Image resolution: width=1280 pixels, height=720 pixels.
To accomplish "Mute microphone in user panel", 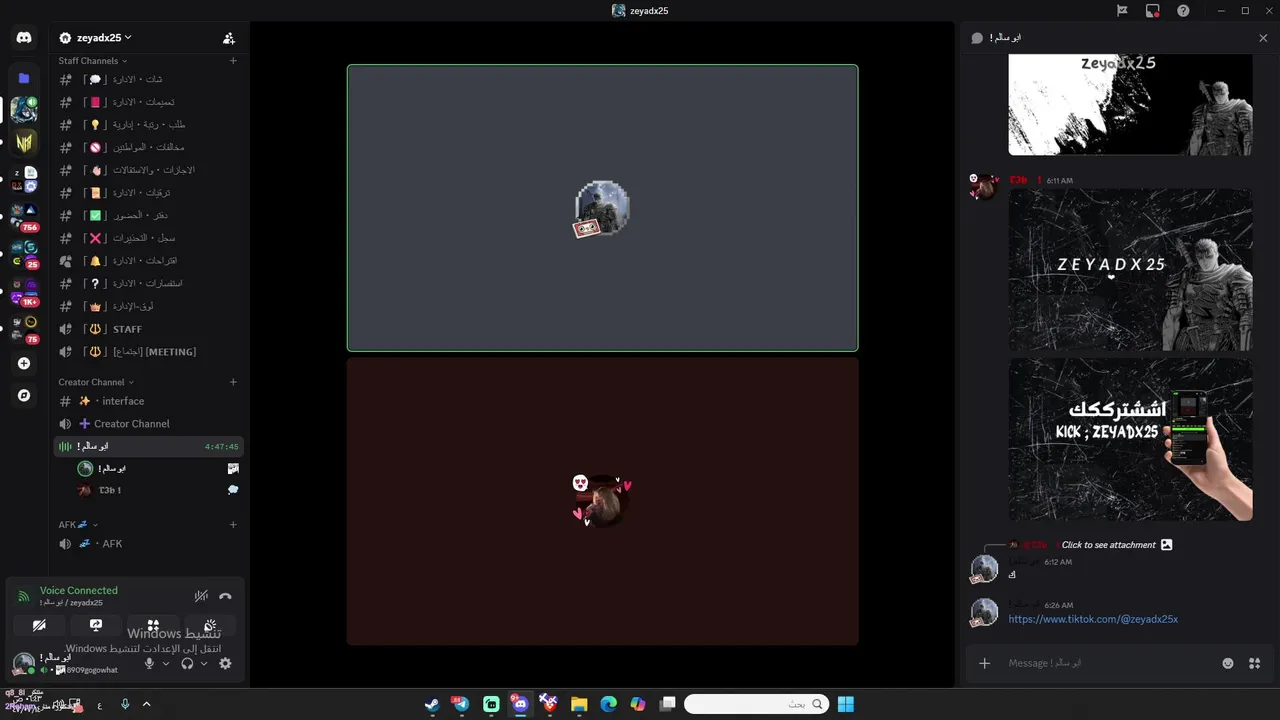I will tap(150, 663).
